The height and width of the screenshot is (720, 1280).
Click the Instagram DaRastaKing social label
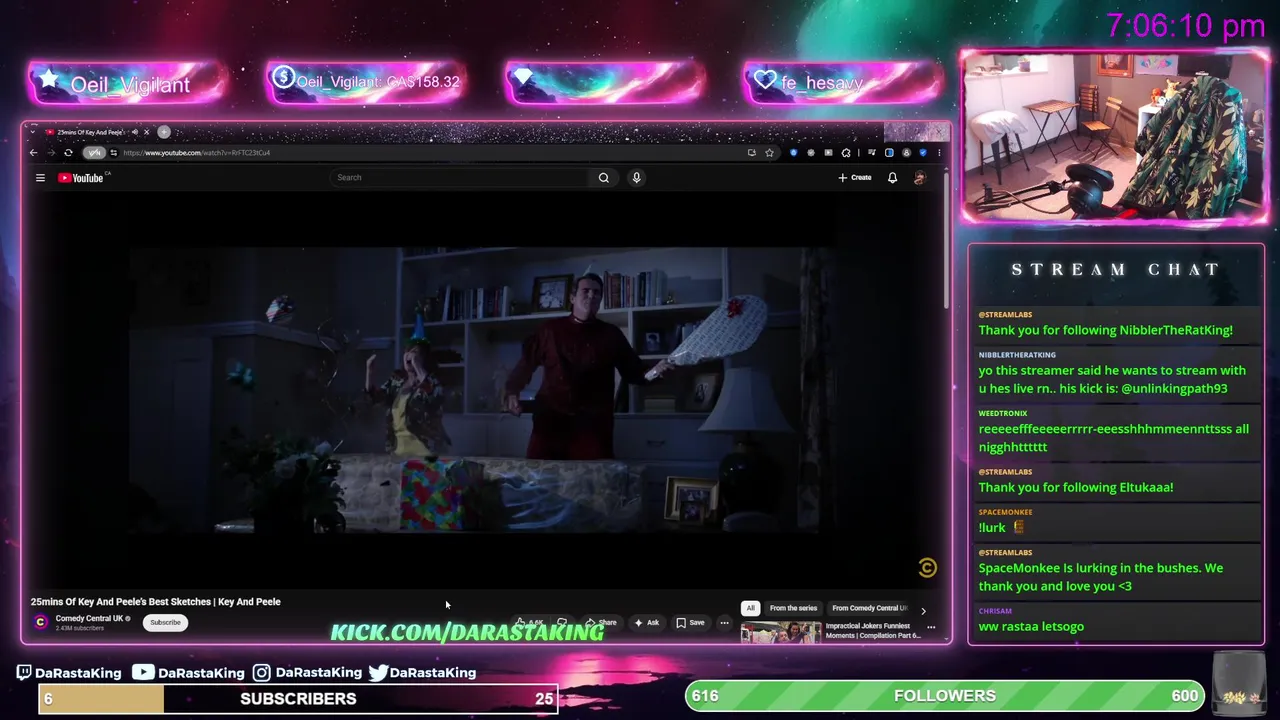tap(307, 673)
